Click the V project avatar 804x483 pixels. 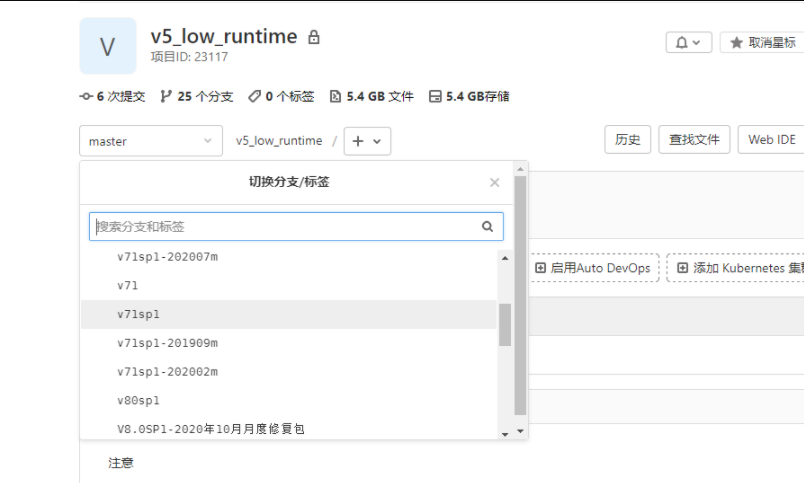pos(108,46)
